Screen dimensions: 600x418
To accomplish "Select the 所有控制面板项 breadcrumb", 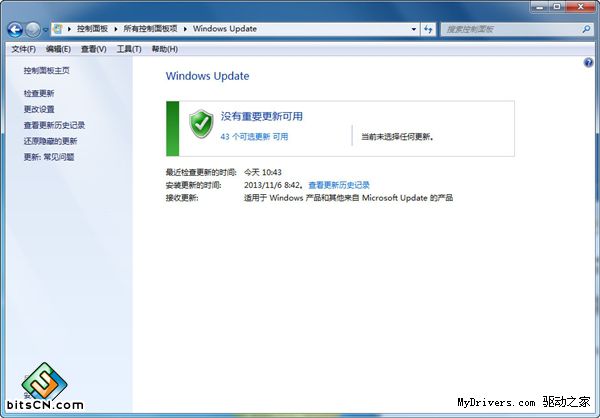I will 150,29.
